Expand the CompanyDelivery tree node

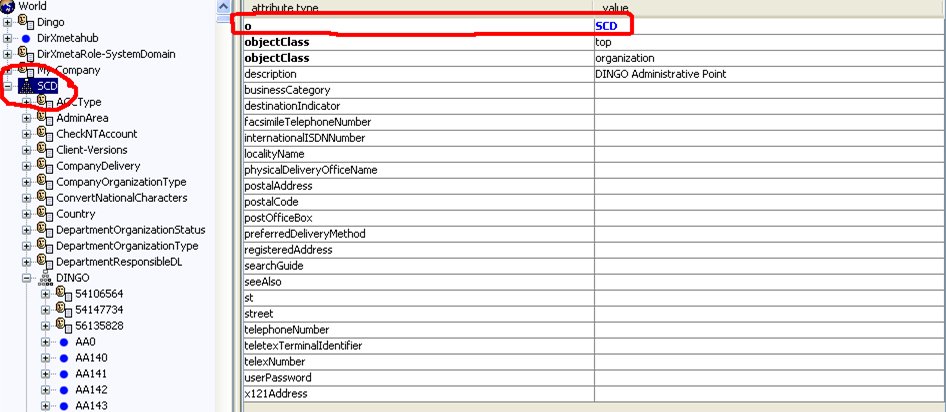tap(26, 166)
